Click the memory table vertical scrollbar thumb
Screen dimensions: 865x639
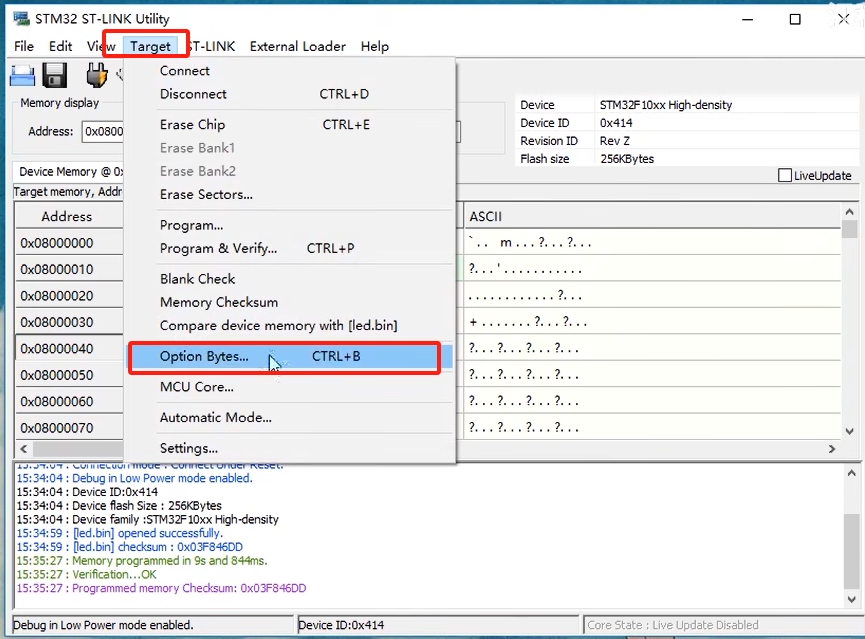(x=850, y=229)
